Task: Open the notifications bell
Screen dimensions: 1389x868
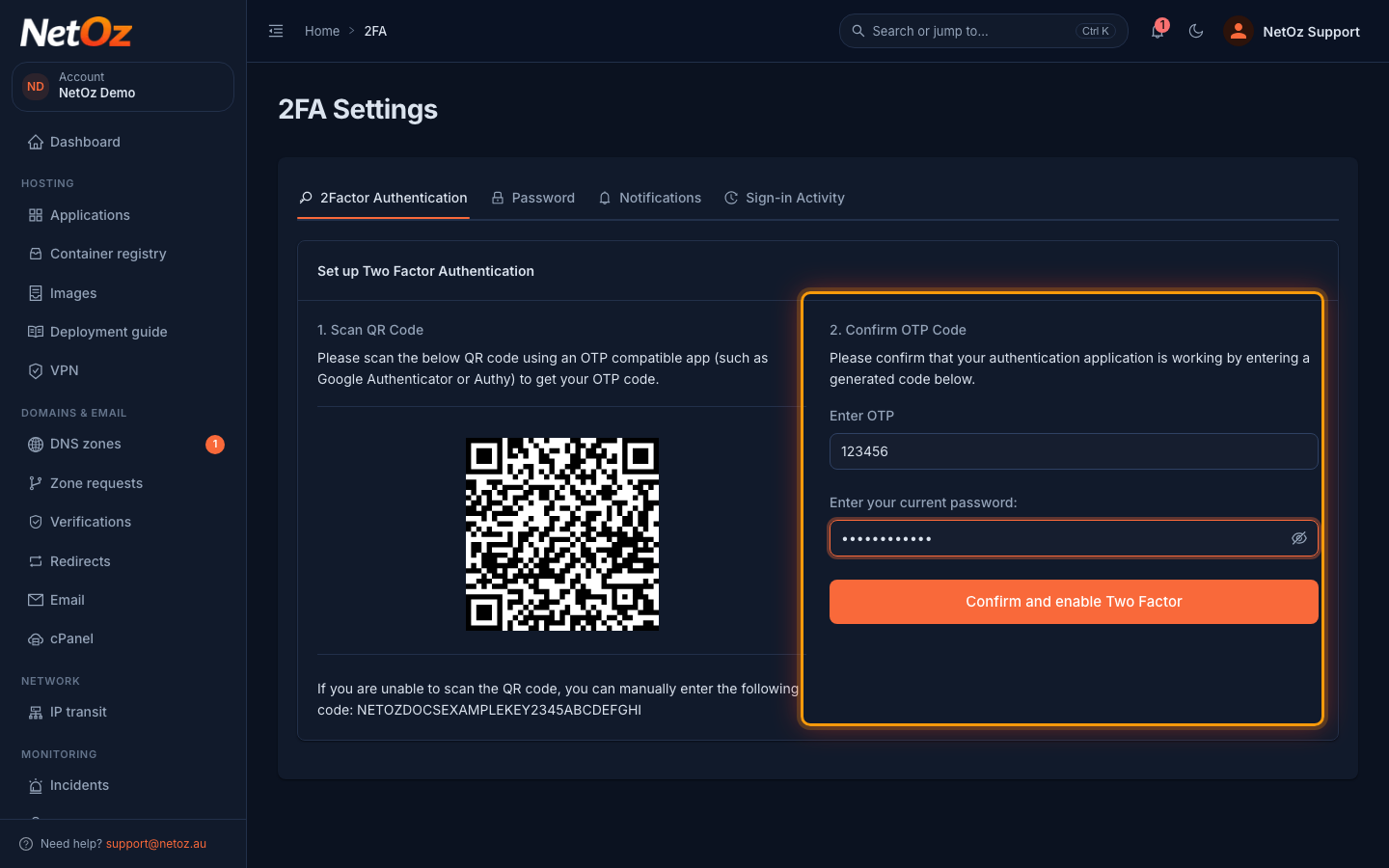Action: tap(1157, 31)
